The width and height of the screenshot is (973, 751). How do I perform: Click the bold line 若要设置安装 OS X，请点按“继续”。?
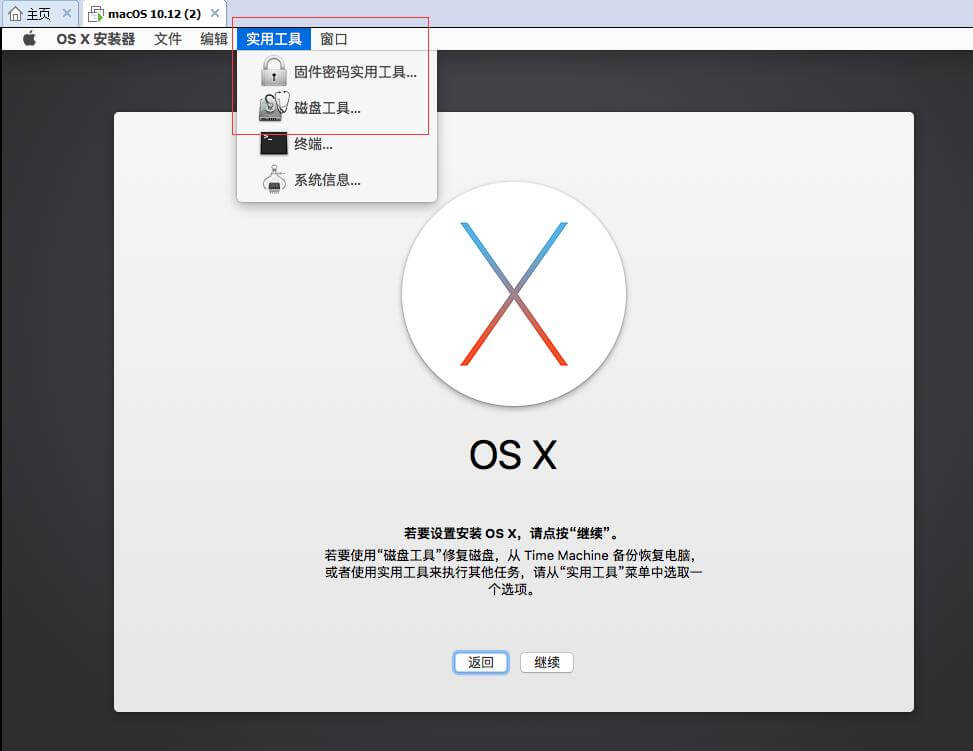pos(511,533)
